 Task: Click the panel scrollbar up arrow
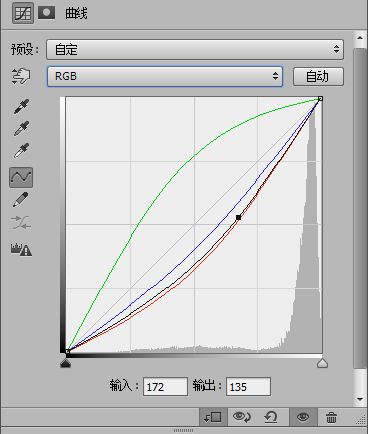click(x=360, y=38)
